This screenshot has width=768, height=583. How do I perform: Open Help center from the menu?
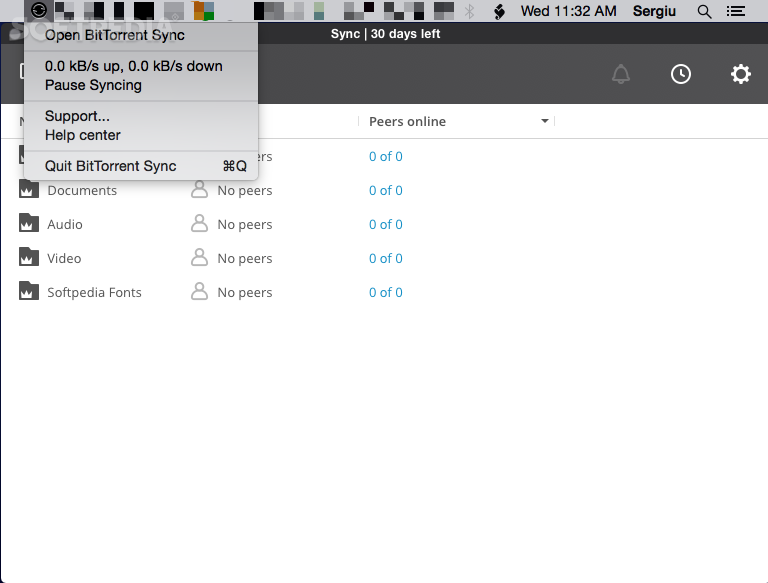[x=82, y=135]
